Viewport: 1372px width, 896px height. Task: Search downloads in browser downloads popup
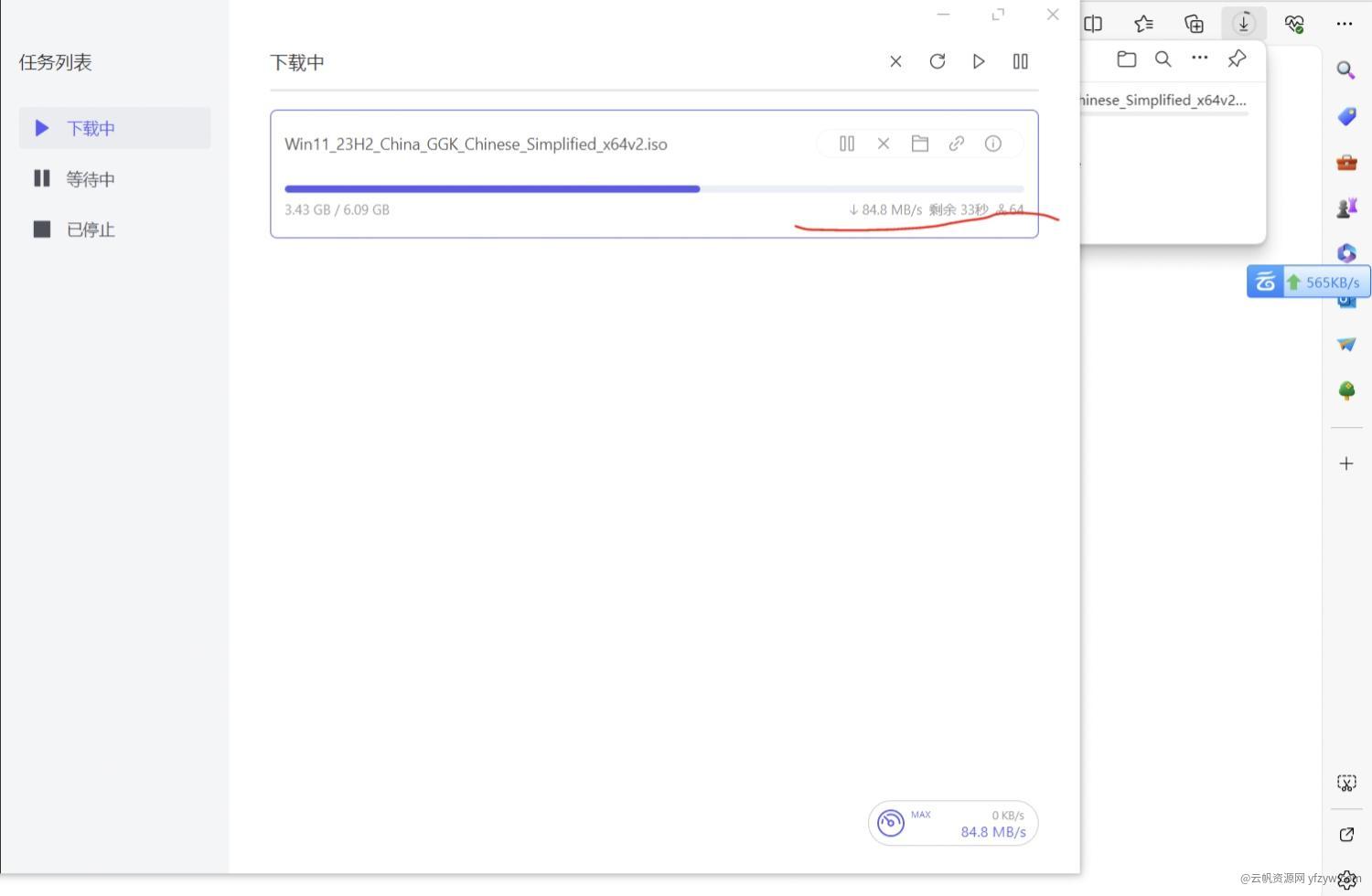coord(1163,59)
